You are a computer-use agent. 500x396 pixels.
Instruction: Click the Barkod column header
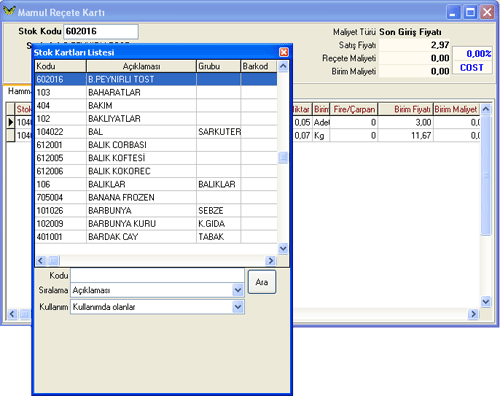259,66
